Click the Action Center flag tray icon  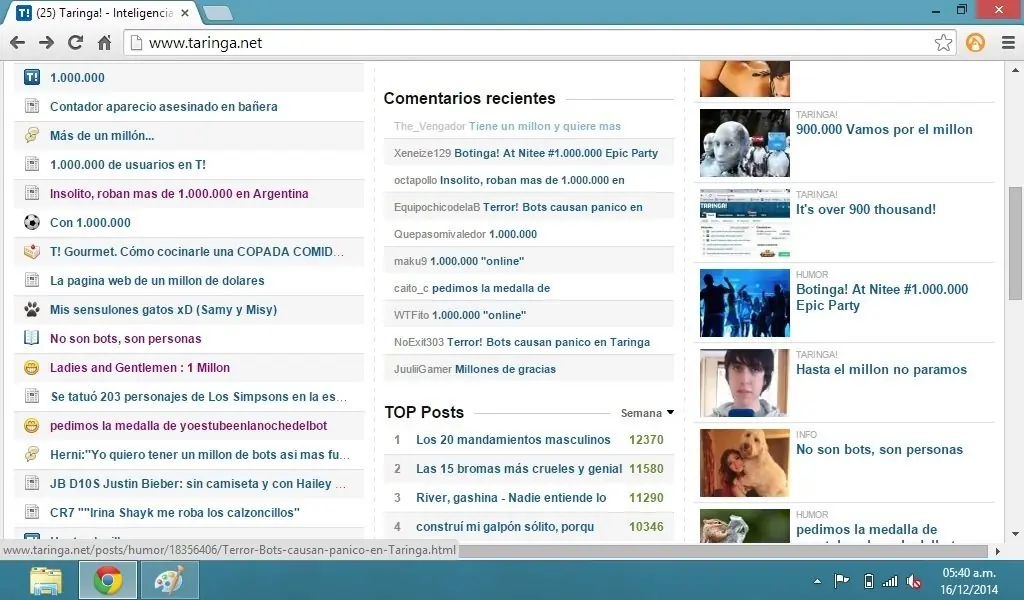[x=842, y=580]
